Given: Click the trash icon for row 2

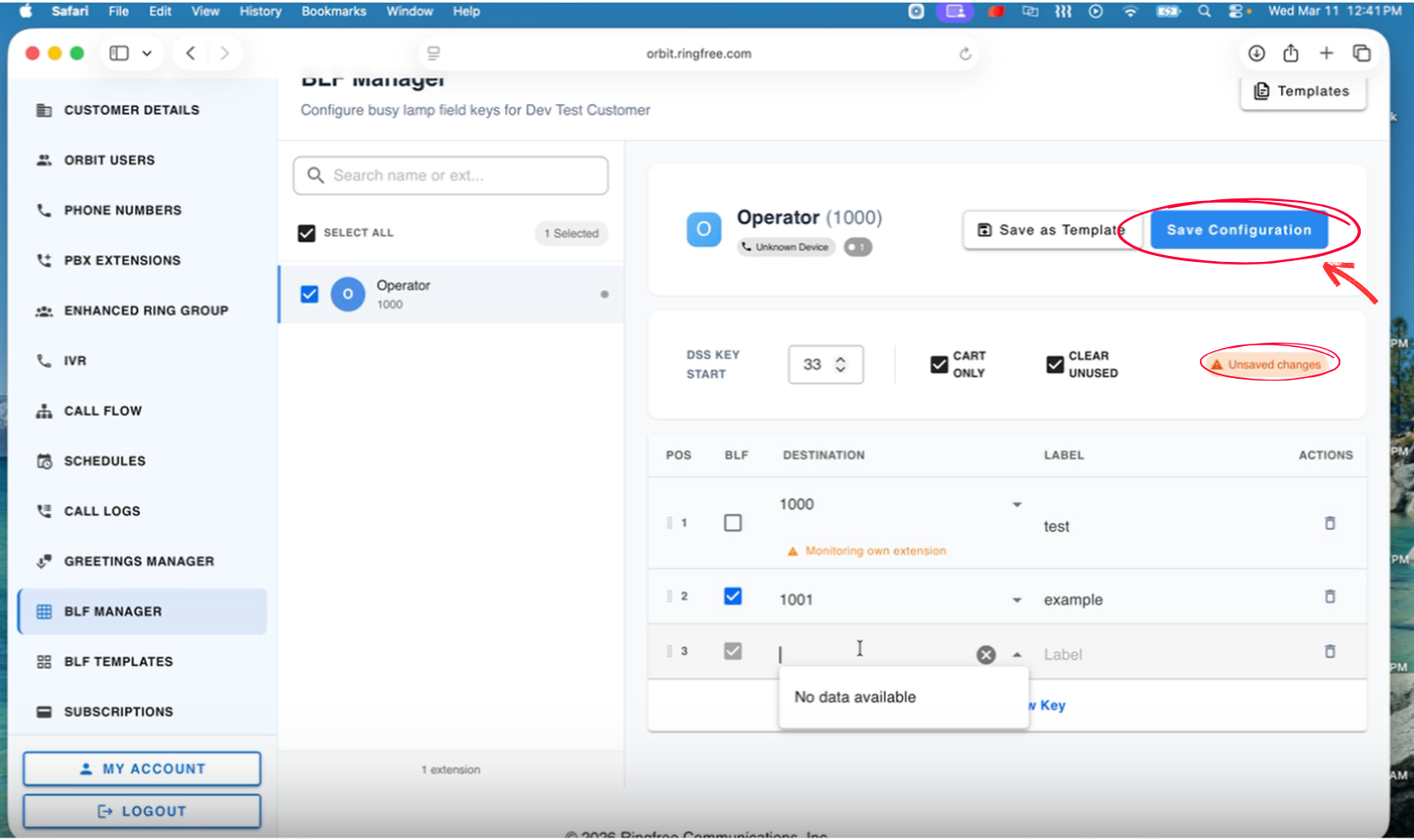Looking at the screenshot, I should 1329,596.
